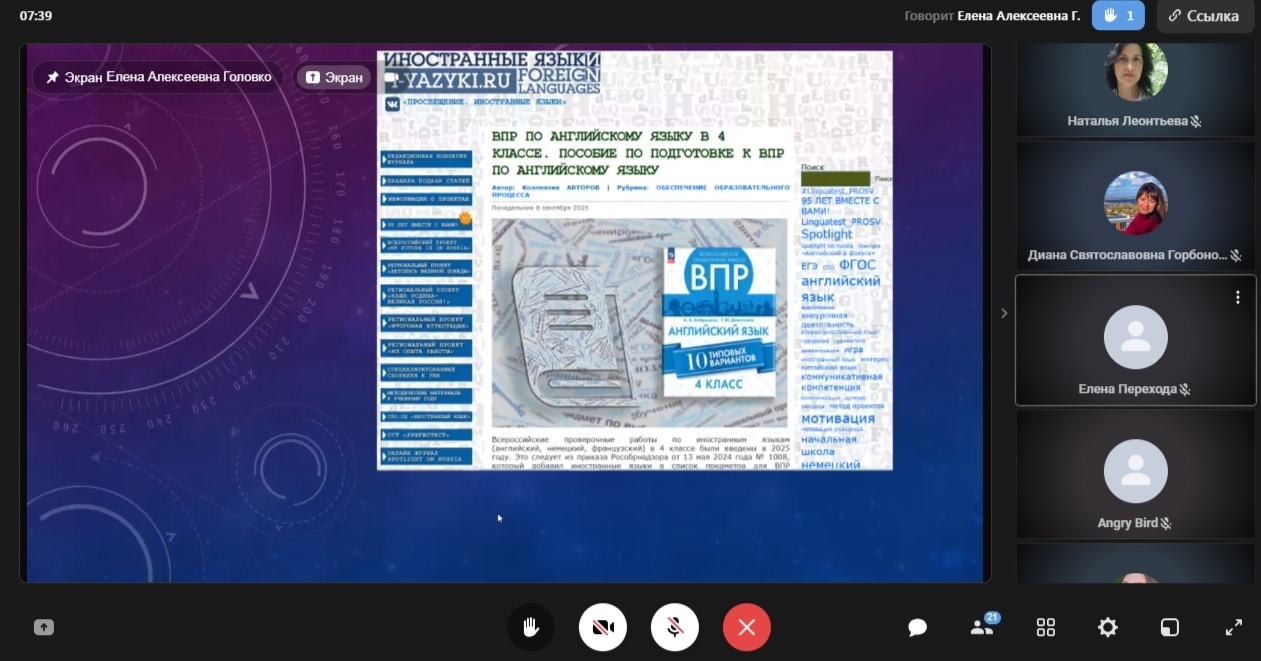The width and height of the screenshot is (1261, 661).
Task: Collapse the participants sidebar with the chevron
Action: (1004, 313)
